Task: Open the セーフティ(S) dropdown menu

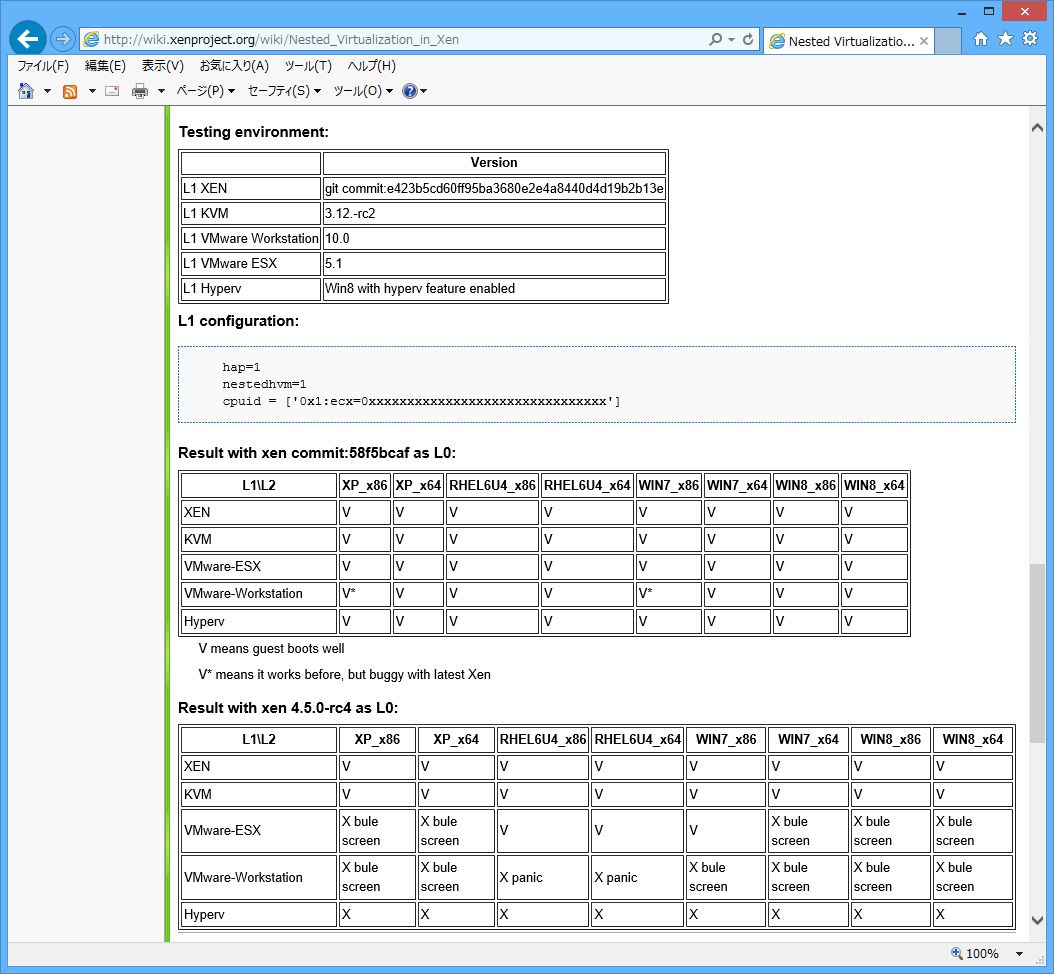Action: click(284, 91)
